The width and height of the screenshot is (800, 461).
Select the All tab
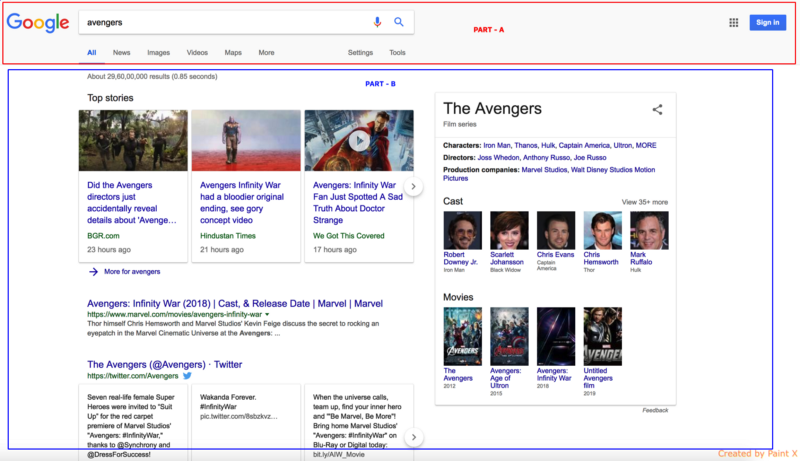point(92,53)
